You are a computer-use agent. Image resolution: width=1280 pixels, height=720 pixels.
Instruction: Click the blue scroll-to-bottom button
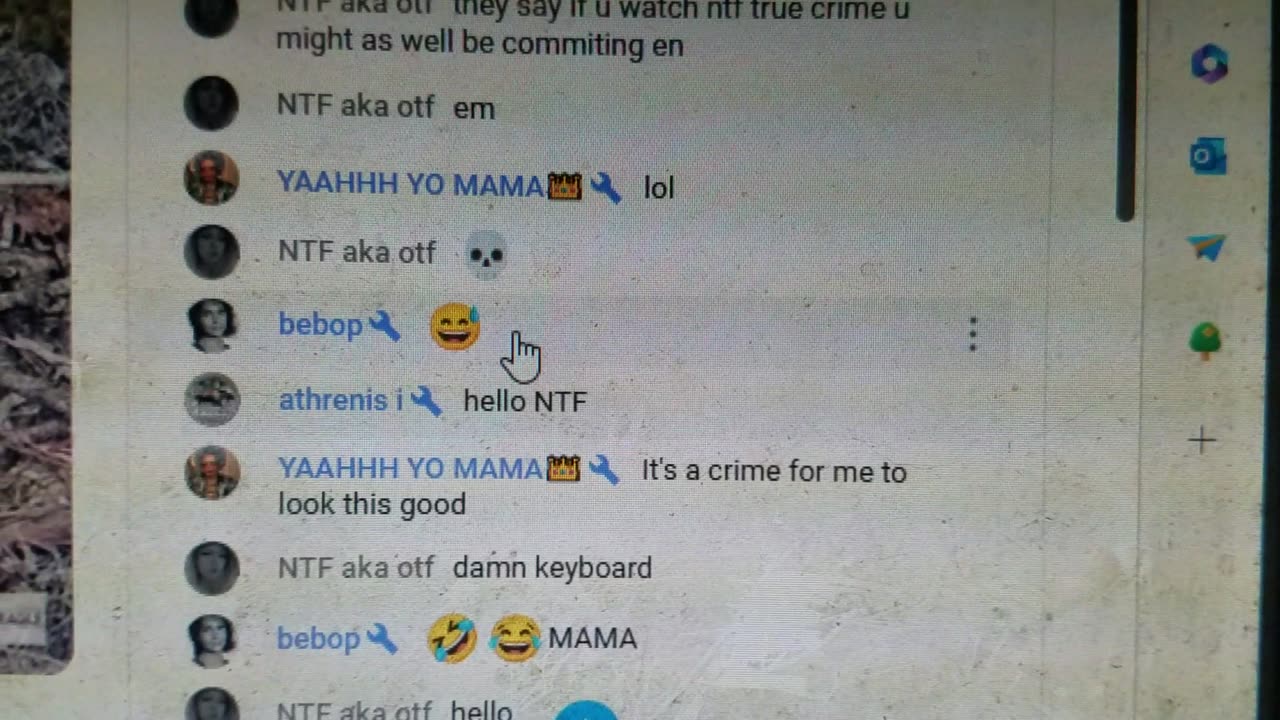[x=586, y=711]
